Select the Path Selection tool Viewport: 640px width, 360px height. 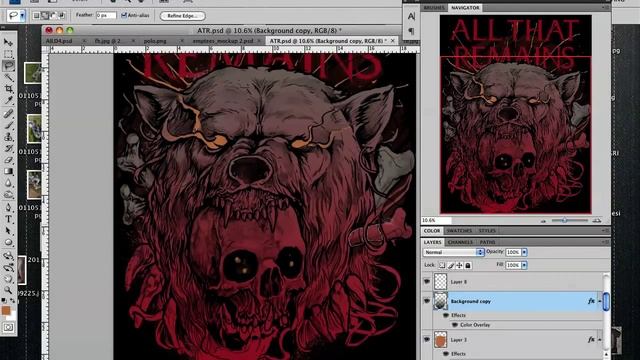point(8,231)
